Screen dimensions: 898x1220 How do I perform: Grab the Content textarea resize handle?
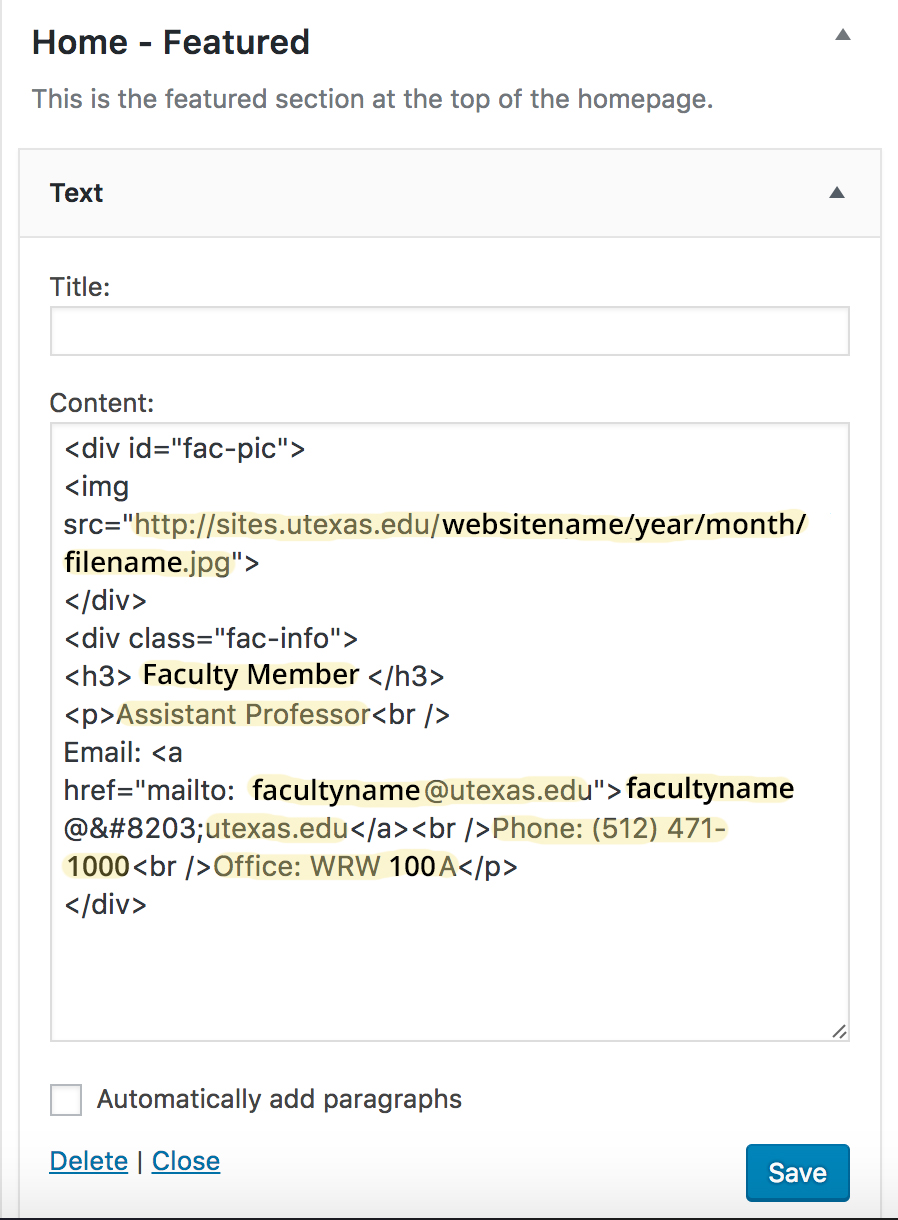[838, 1031]
